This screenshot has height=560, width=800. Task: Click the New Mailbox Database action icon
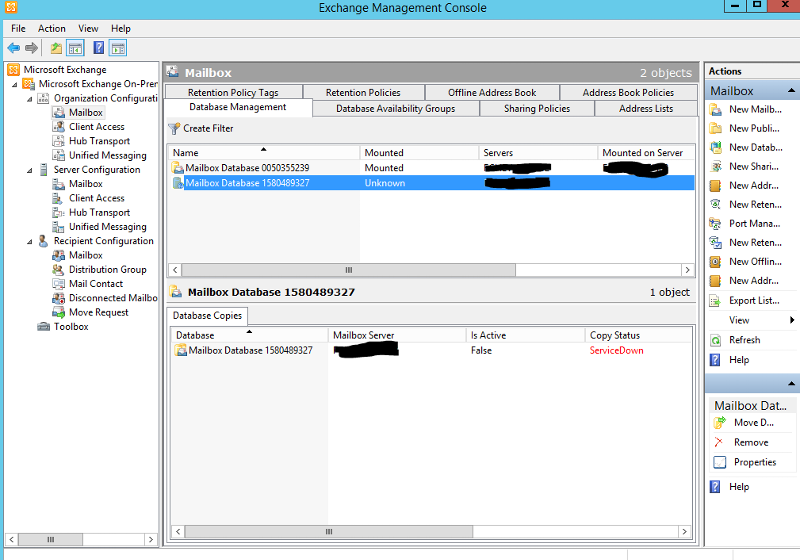[x=716, y=109]
